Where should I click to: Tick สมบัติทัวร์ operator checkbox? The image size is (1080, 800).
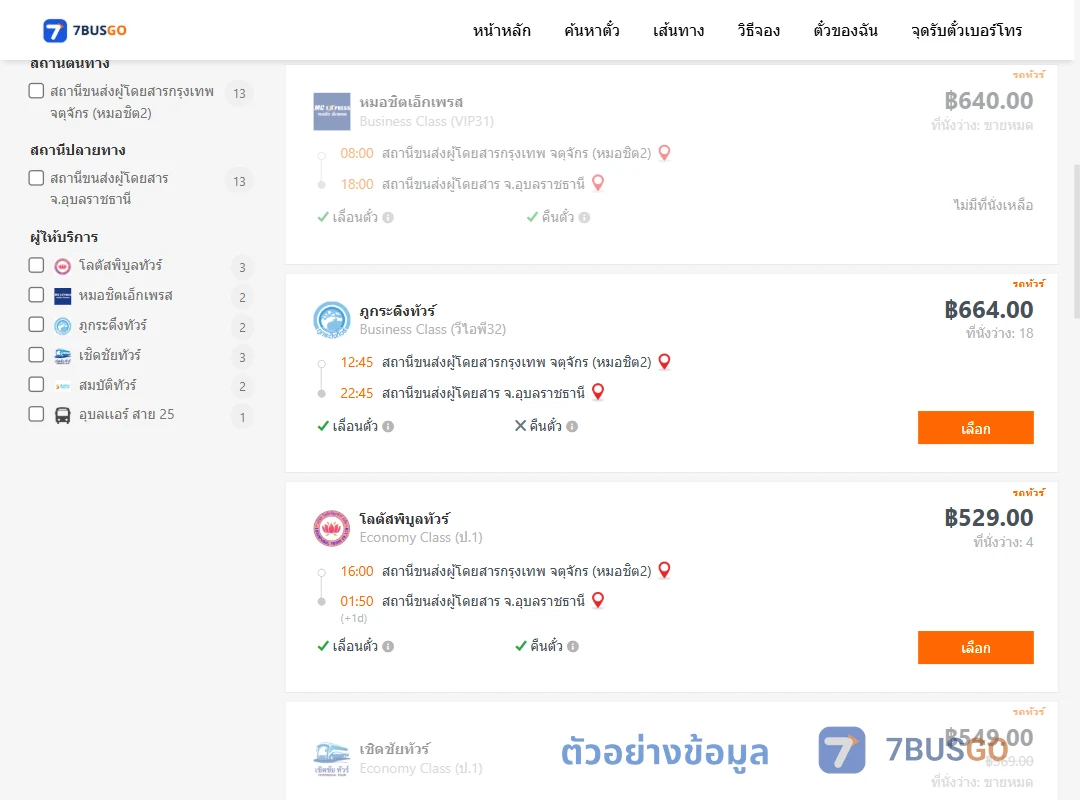click(x=37, y=384)
